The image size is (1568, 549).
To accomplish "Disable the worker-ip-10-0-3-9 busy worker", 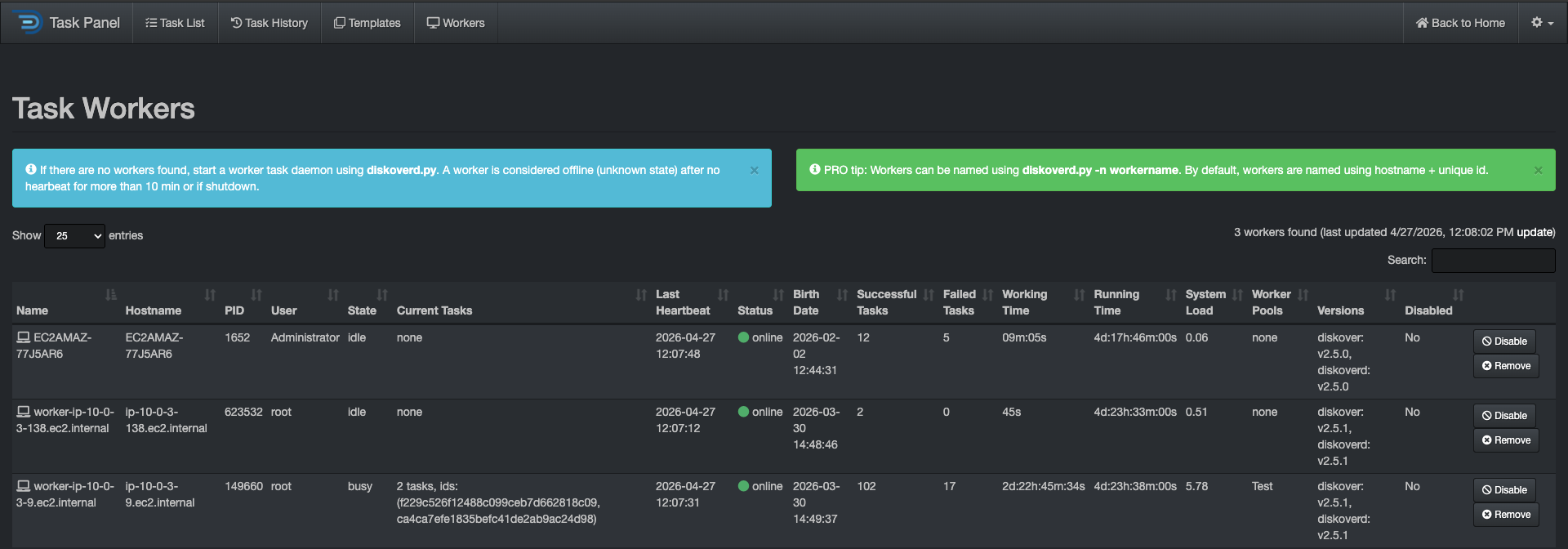I will 1504,489.
